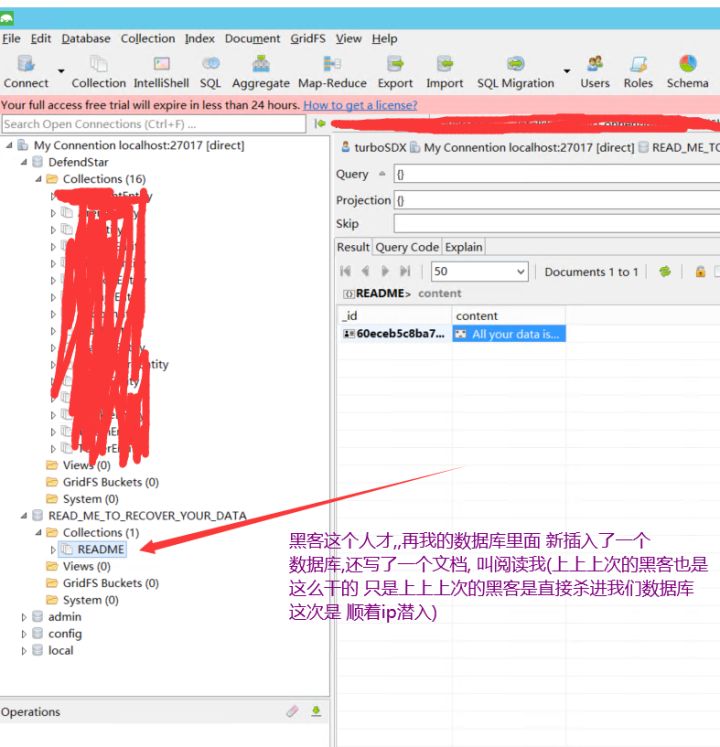Click the Search Open Connections field

coord(153,124)
